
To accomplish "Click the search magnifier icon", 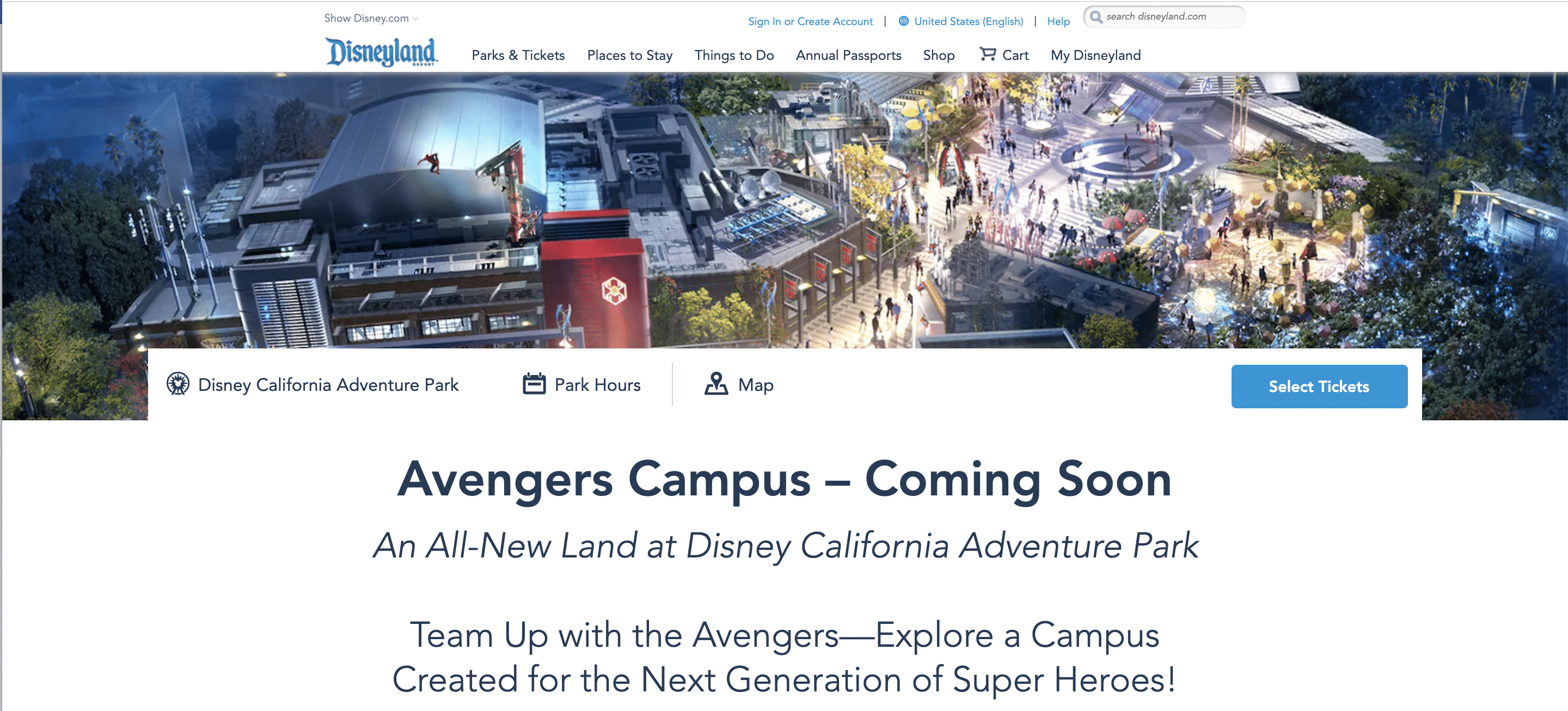I will pos(1095,16).
